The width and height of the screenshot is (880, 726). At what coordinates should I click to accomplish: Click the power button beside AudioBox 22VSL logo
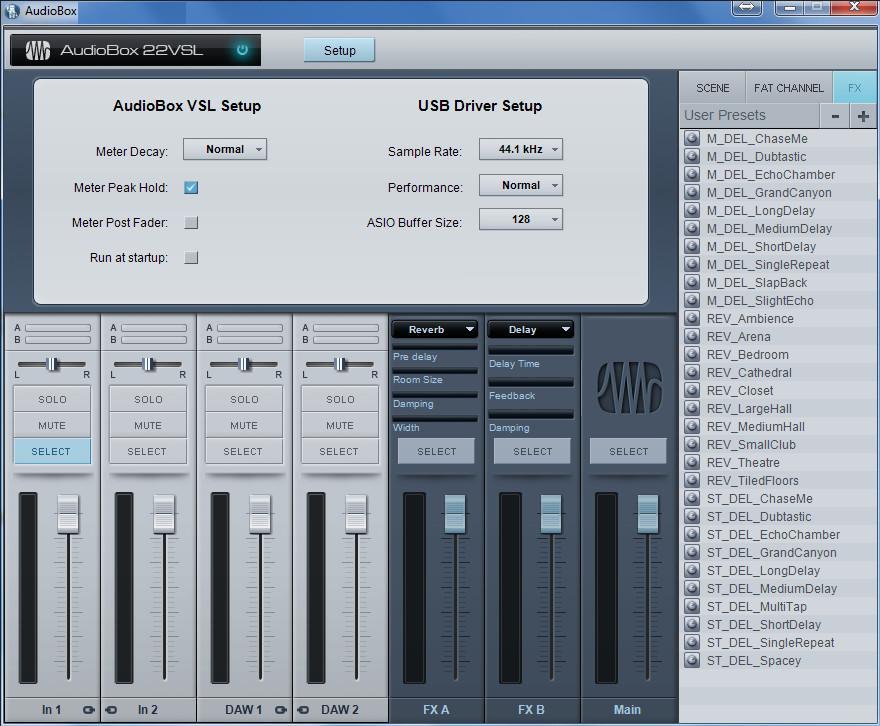[241, 50]
